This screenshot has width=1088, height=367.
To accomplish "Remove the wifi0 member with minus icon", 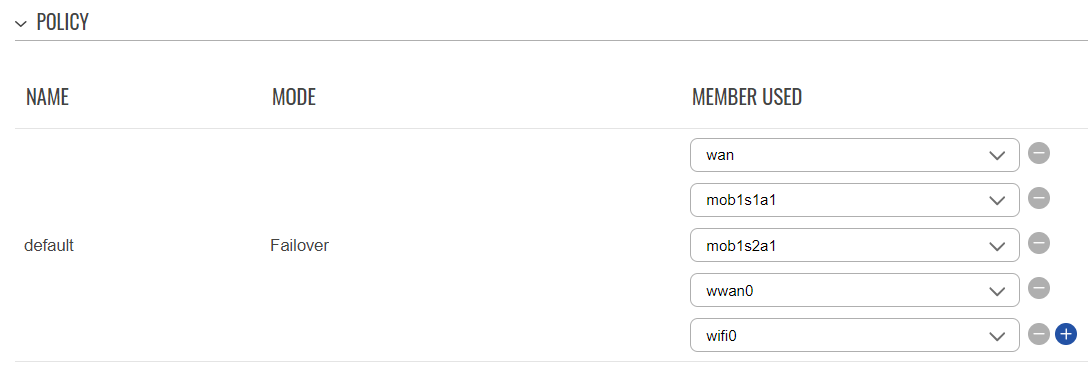I will [x=1039, y=334].
